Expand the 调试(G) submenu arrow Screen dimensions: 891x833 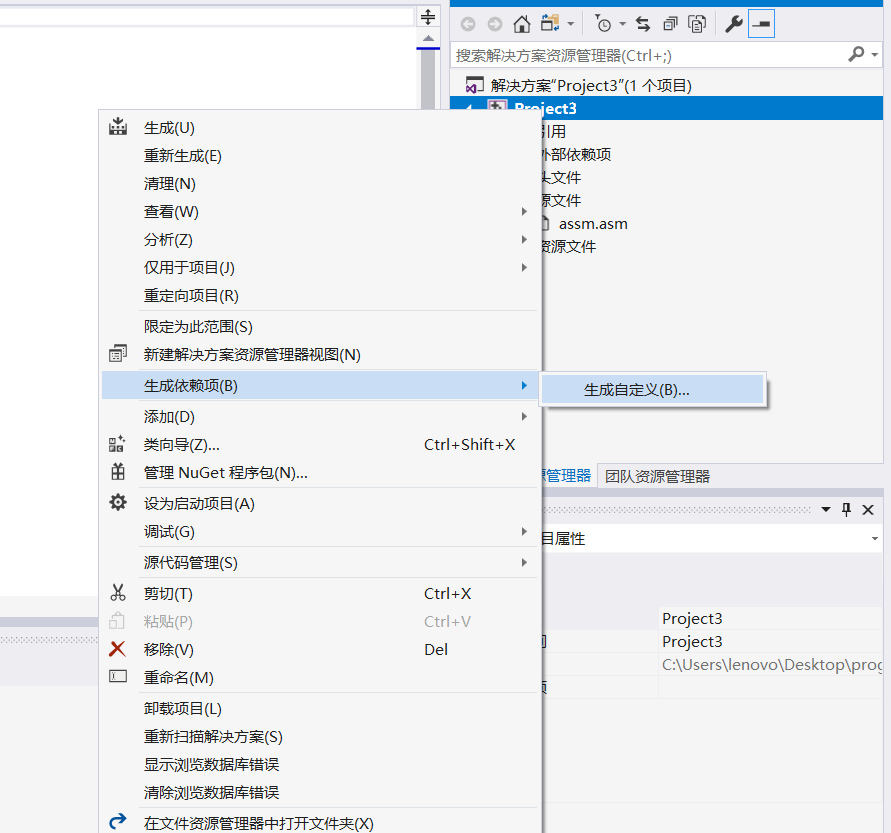(x=524, y=531)
